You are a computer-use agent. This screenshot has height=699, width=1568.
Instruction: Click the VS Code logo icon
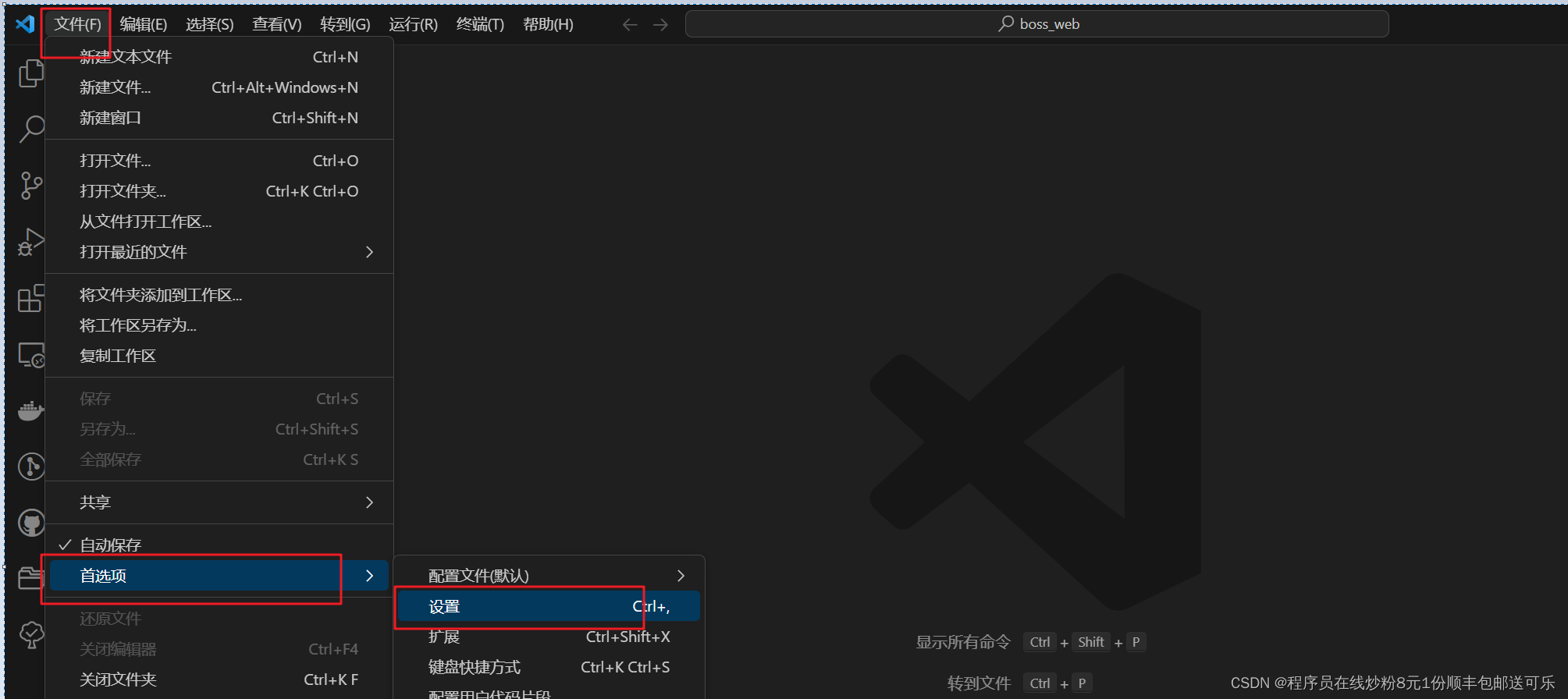[x=25, y=23]
